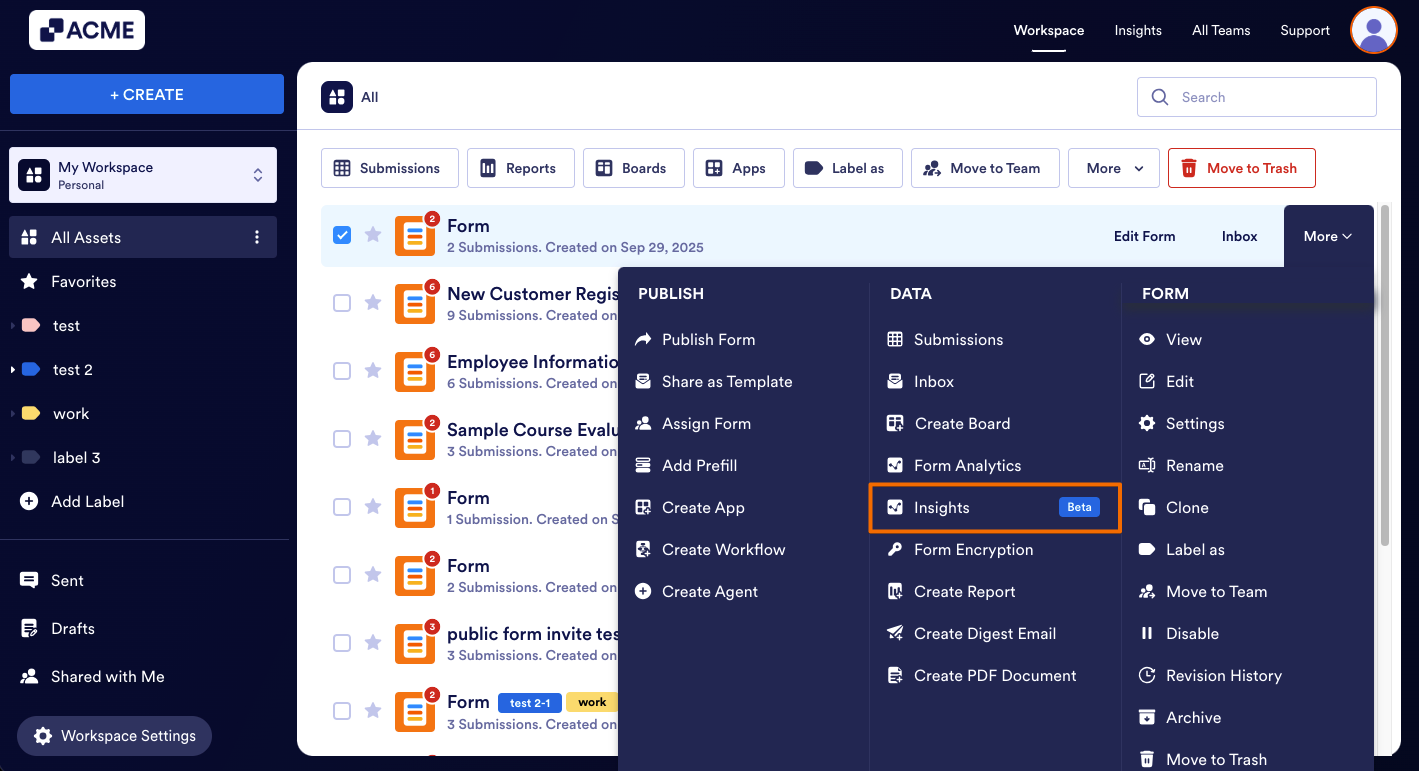Click the yellow work label tag on the Form
Viewport: 1419px width, 771px height.
tap(591, 702)
